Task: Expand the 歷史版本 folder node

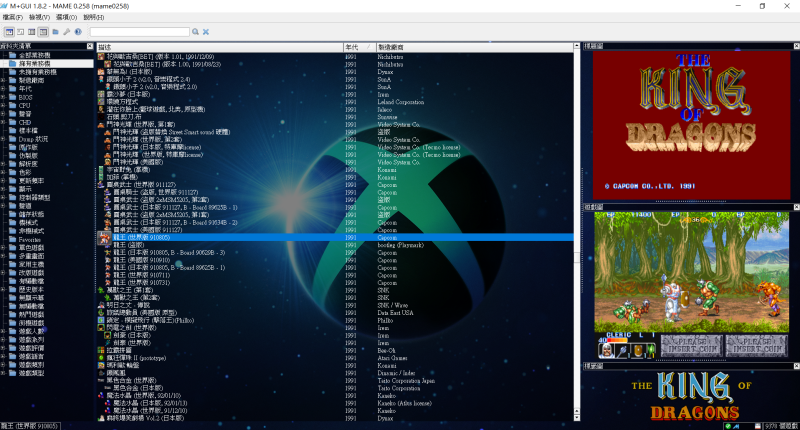Action: (x=3, y=289)
